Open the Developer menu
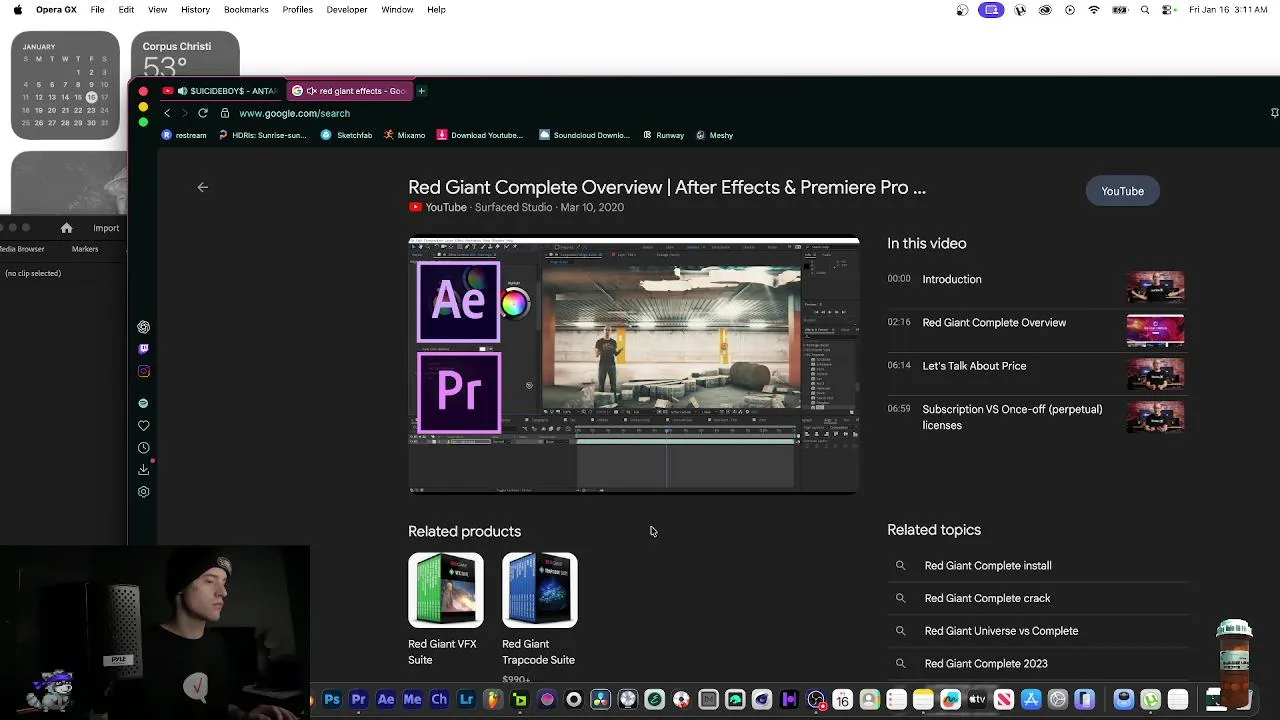This screenshot has height=720, width=1280. click(347, 10)
